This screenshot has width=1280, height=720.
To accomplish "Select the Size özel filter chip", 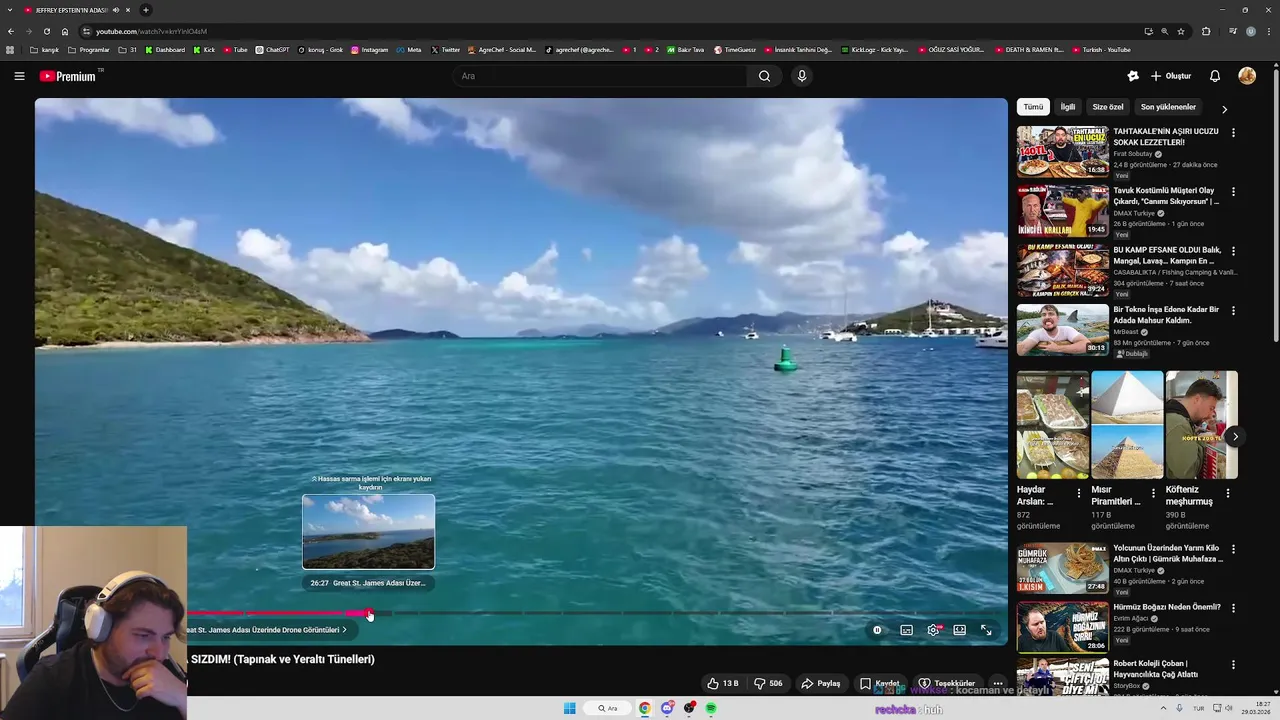I will click(x=1108, y=107).
